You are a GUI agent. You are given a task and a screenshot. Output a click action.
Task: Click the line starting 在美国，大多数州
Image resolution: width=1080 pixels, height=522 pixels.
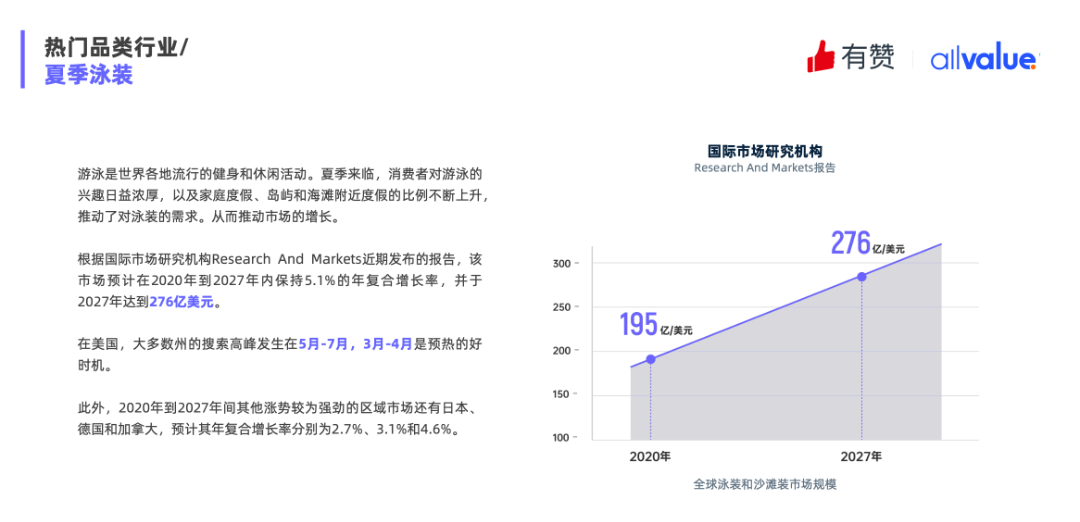(279, 344)
